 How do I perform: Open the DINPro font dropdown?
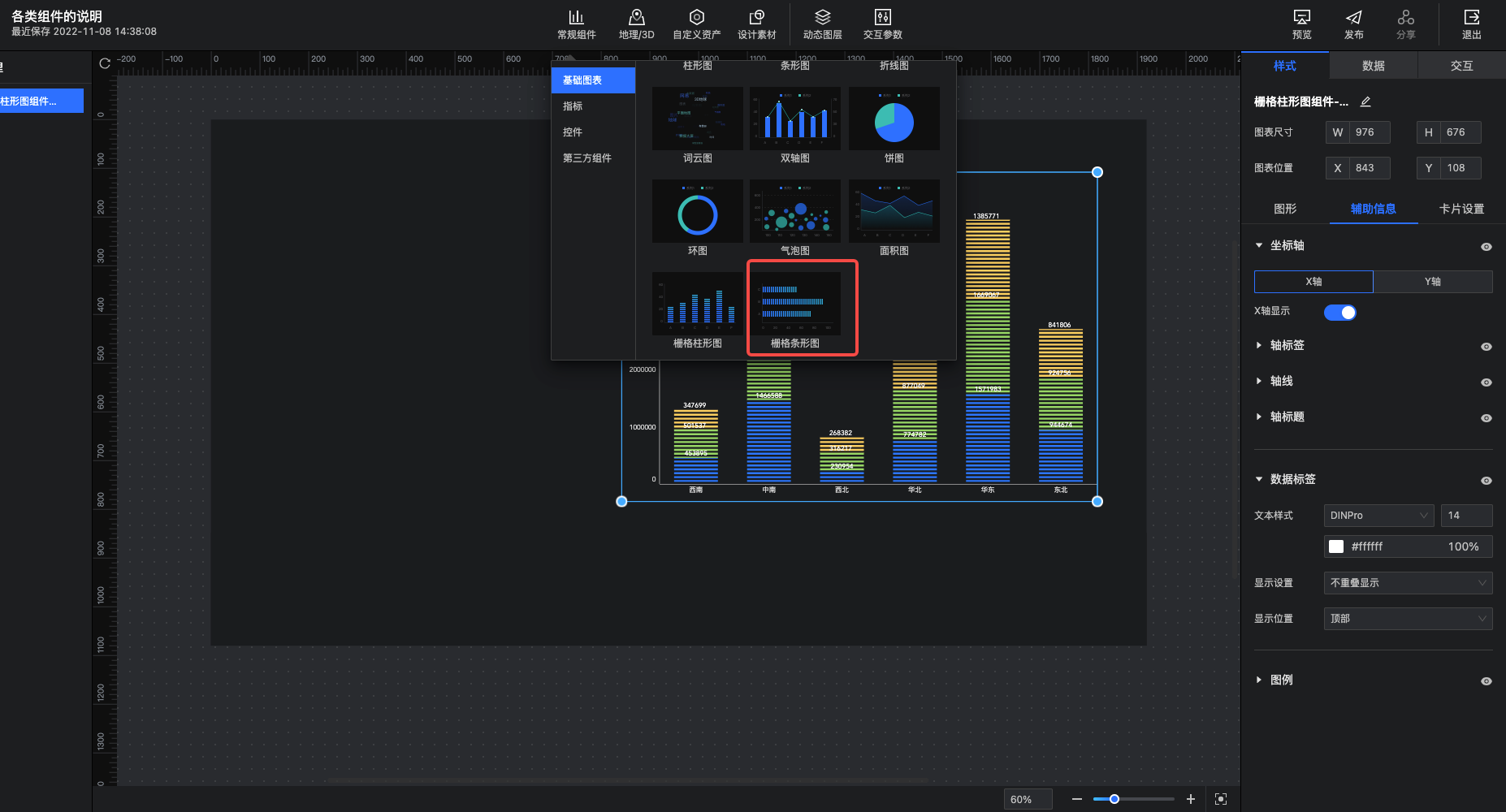[x=1378, y=516]
